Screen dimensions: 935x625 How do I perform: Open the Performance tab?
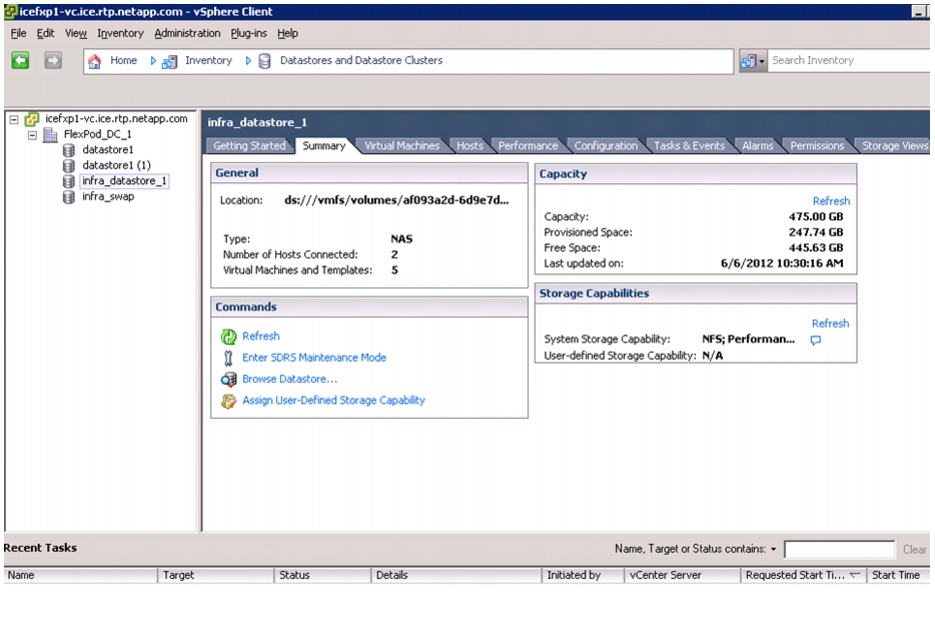[528, 146]
